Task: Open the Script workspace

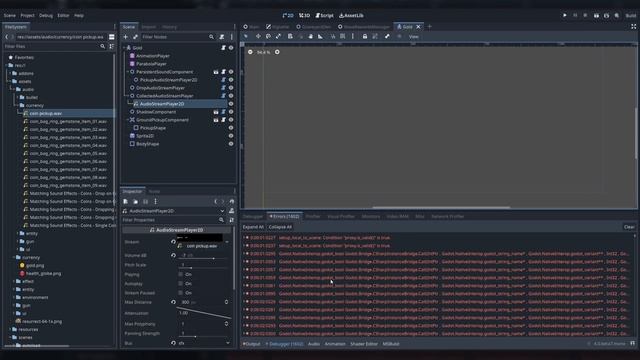Action: pos(324,16)
